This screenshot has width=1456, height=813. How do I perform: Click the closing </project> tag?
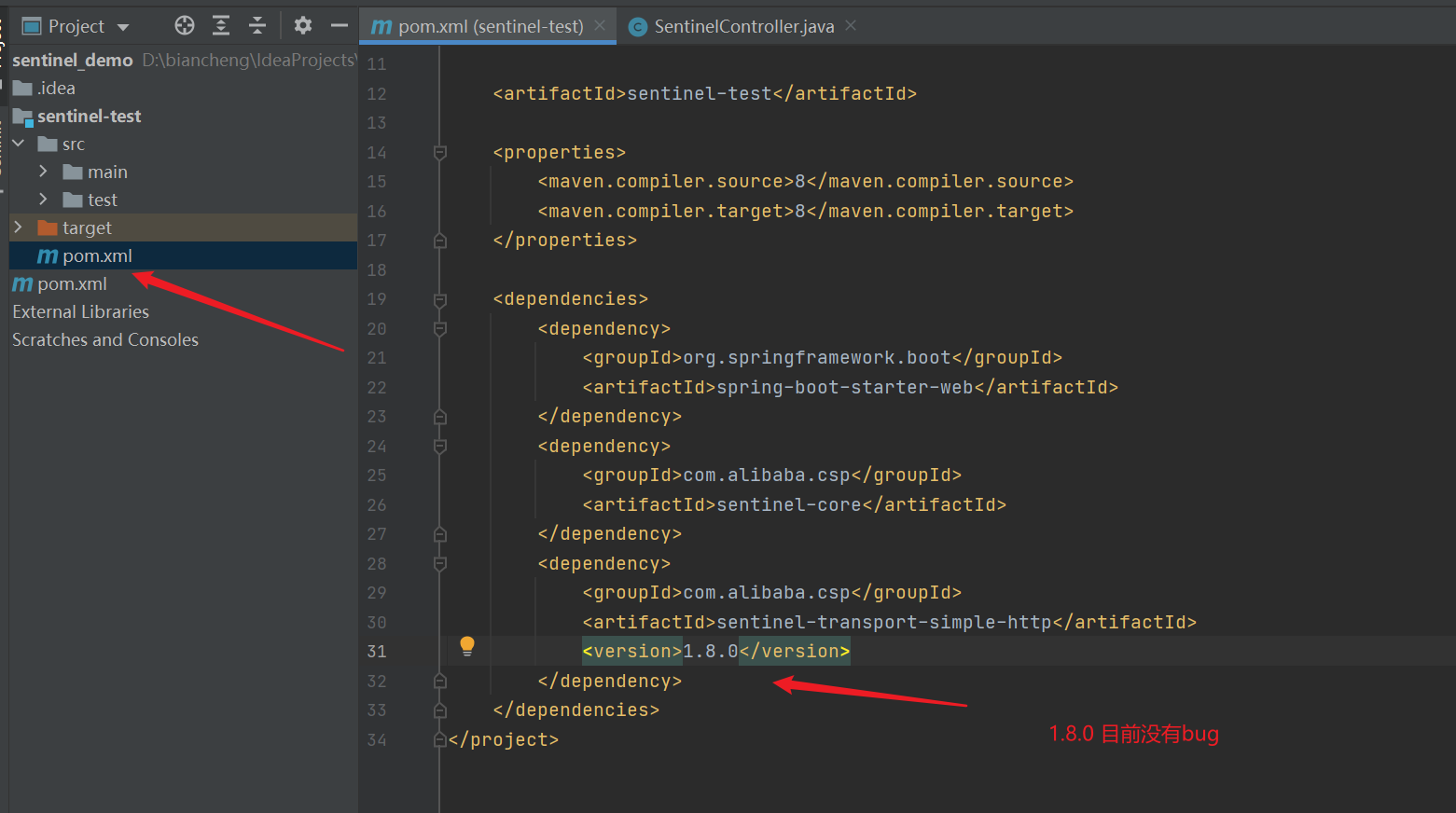504,739
